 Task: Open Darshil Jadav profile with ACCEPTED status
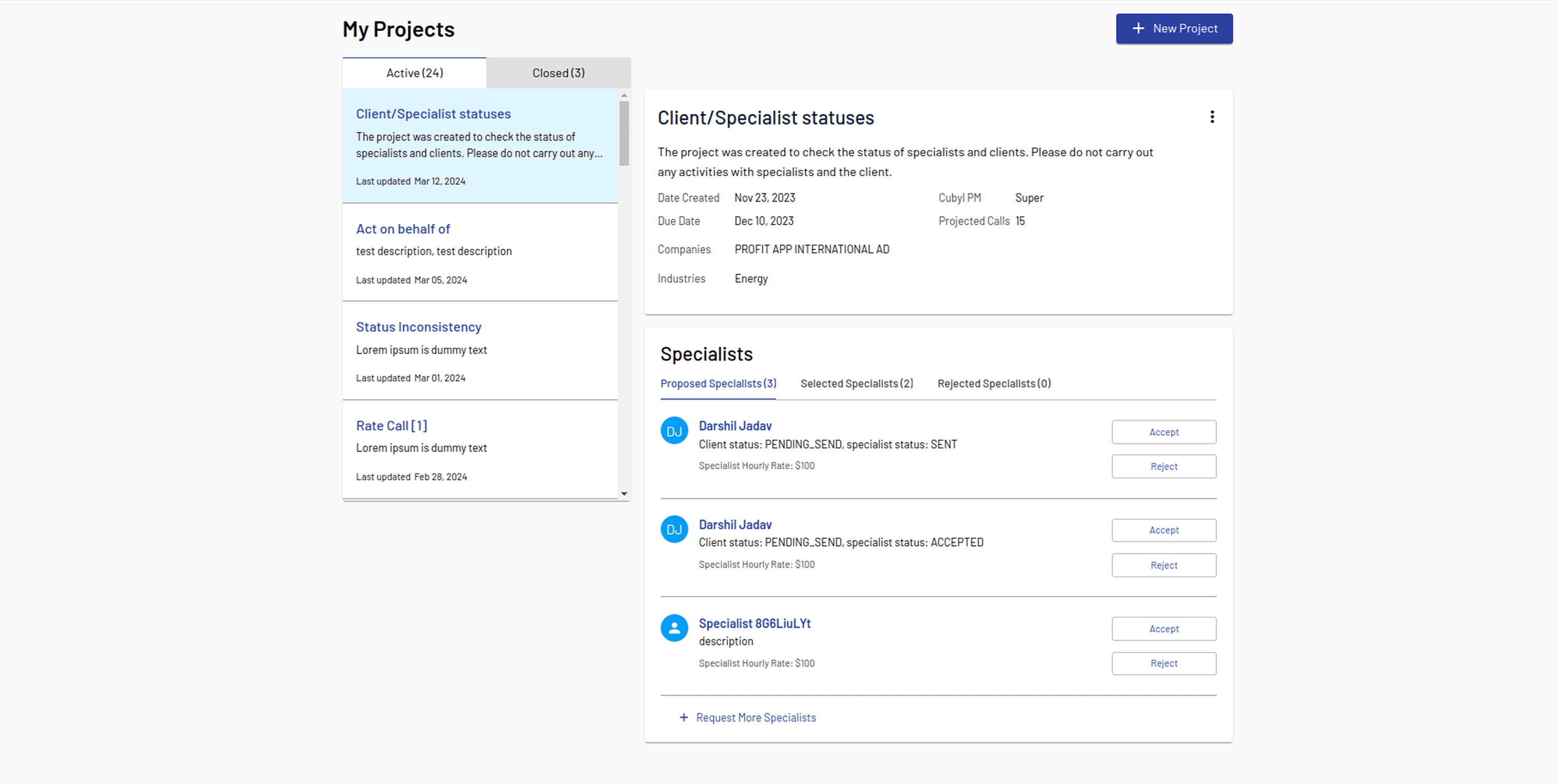pyautogui.click(x=735, y=524)
